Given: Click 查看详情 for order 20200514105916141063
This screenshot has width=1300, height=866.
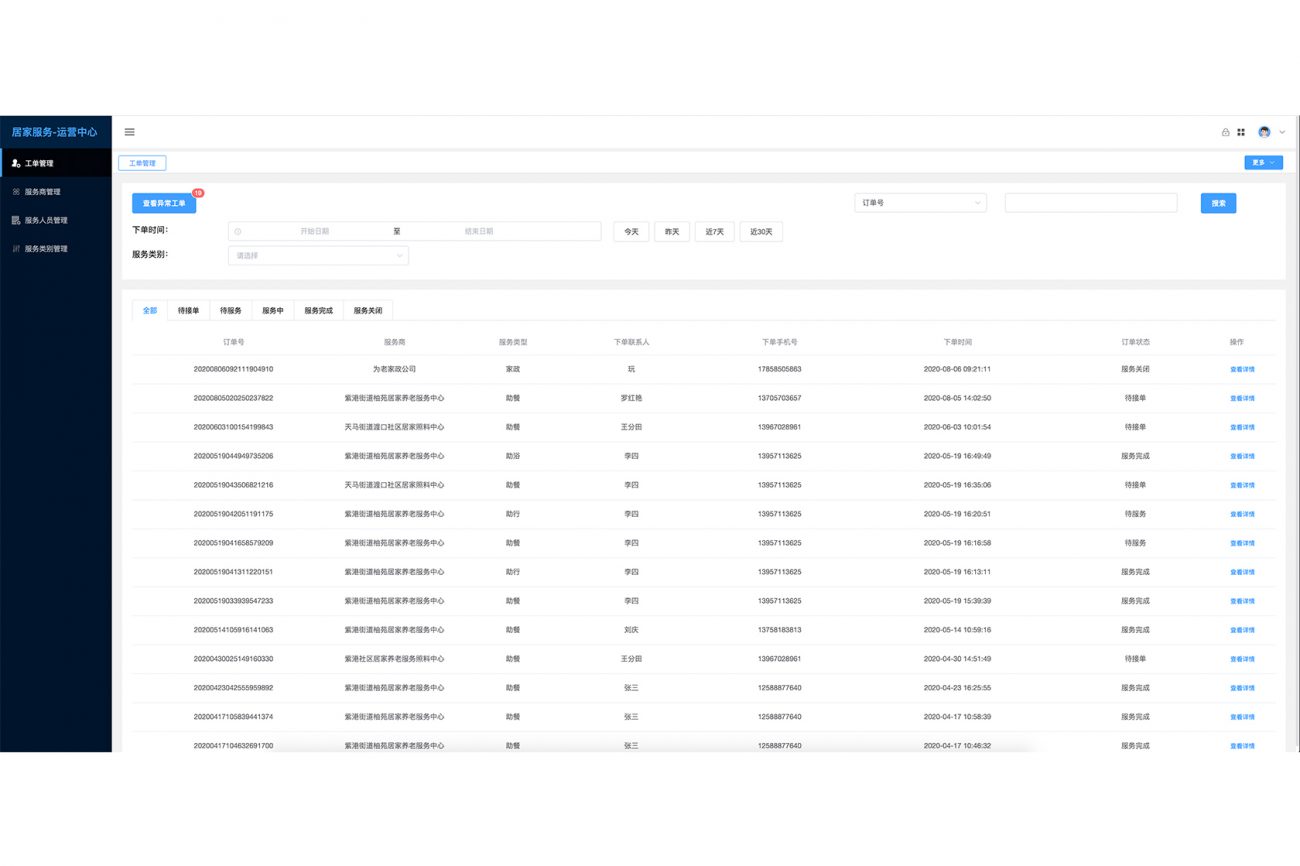Looking at the screenshot, I should point(1242,630).
